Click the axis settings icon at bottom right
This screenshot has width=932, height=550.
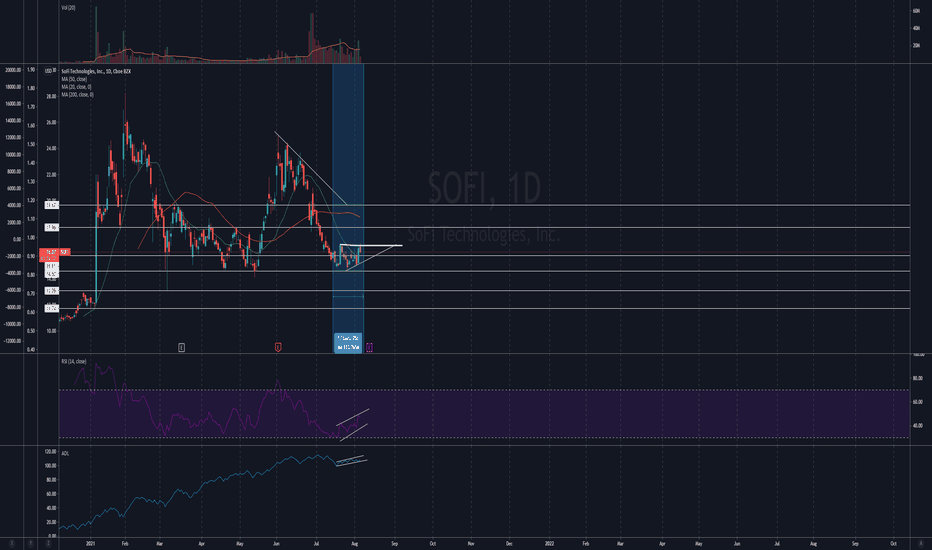(x=921, y=543)
